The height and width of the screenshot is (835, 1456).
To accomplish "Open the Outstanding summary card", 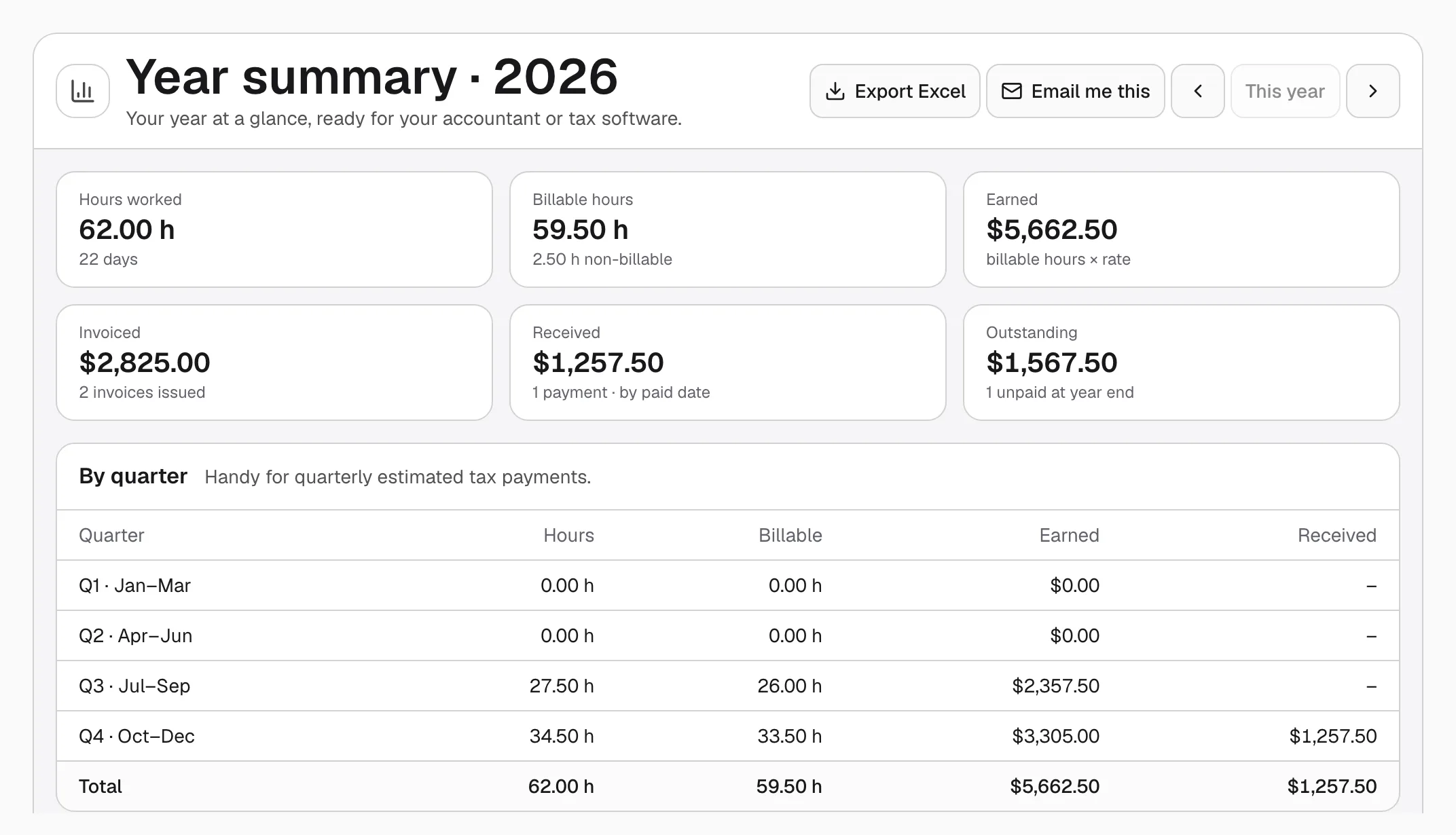I will click(x=1182, y=363).
